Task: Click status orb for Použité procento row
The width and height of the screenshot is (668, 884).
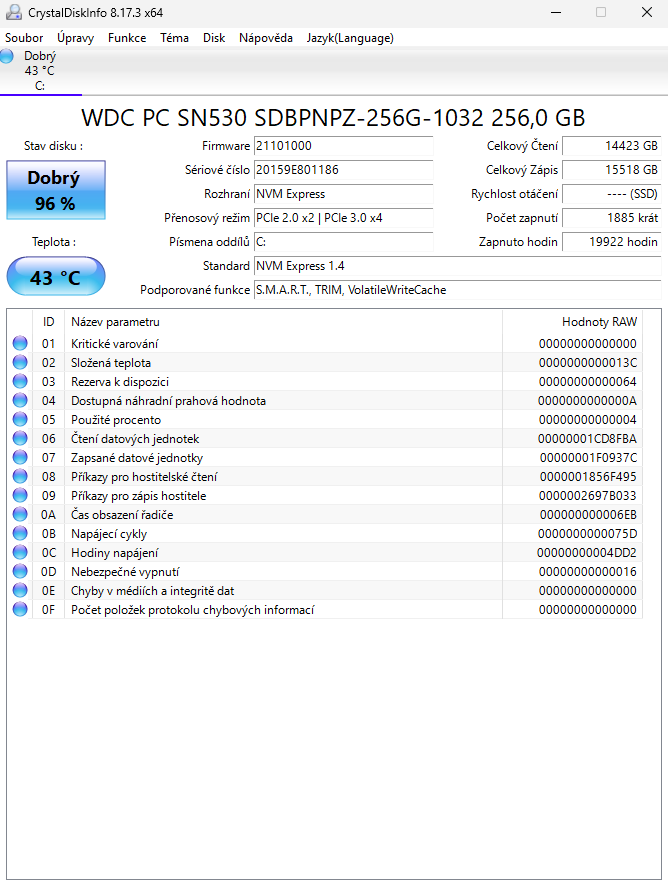Action: pos(20,419)
